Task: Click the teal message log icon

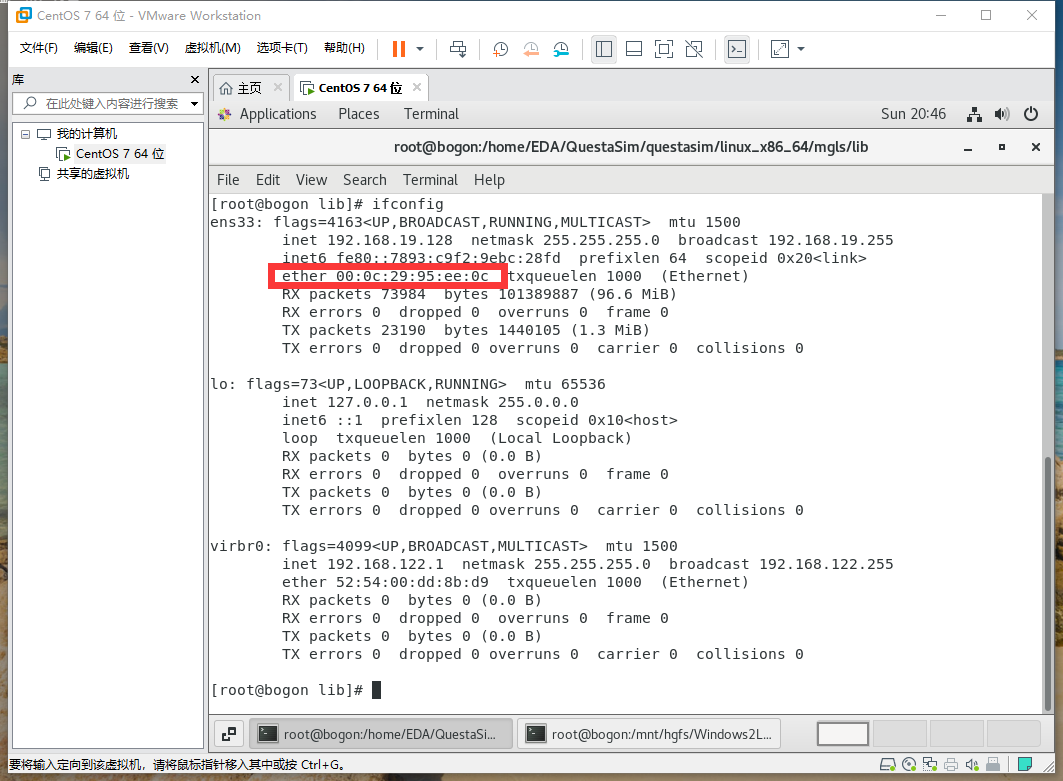Action: [x=1025, y=765]
